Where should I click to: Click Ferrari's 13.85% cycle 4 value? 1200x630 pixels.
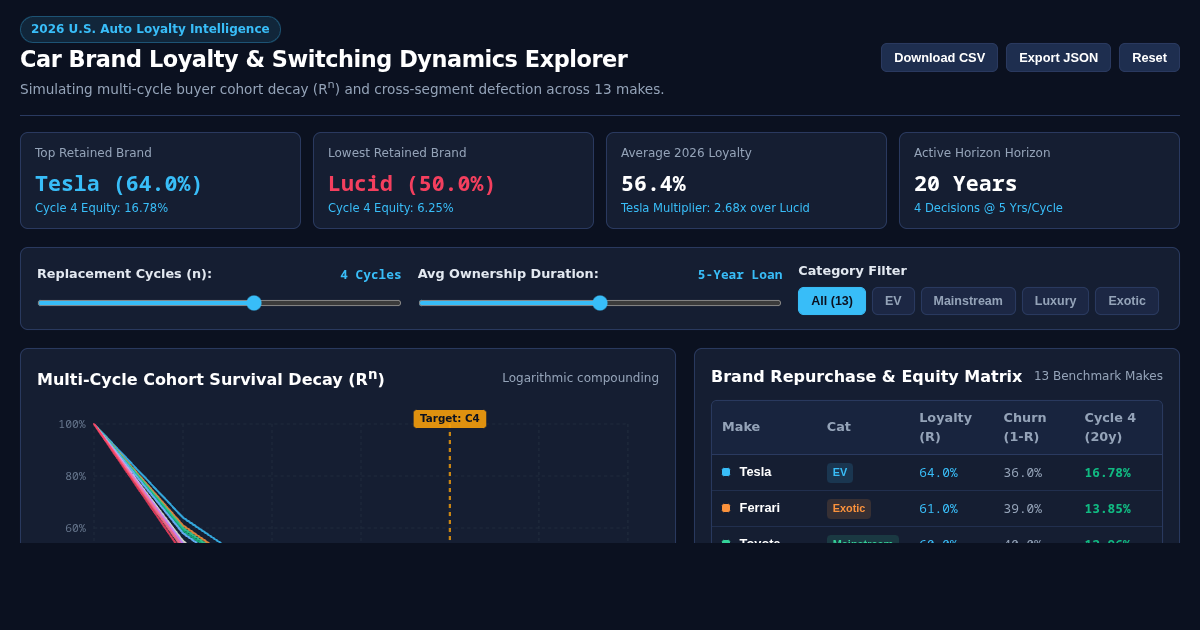click(1108, 509)
